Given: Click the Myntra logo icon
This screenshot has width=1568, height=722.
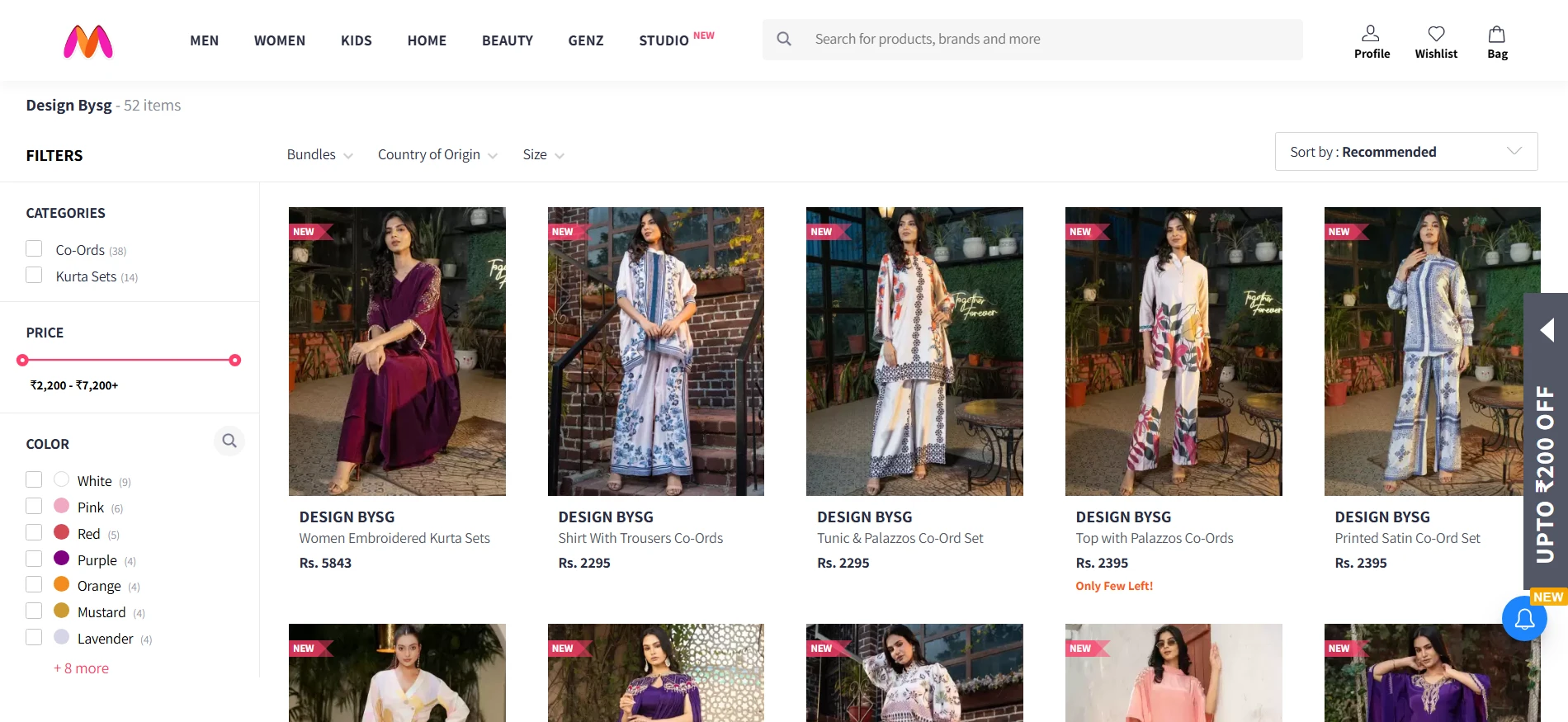Looking at the screenshot, I should point(88,41).
